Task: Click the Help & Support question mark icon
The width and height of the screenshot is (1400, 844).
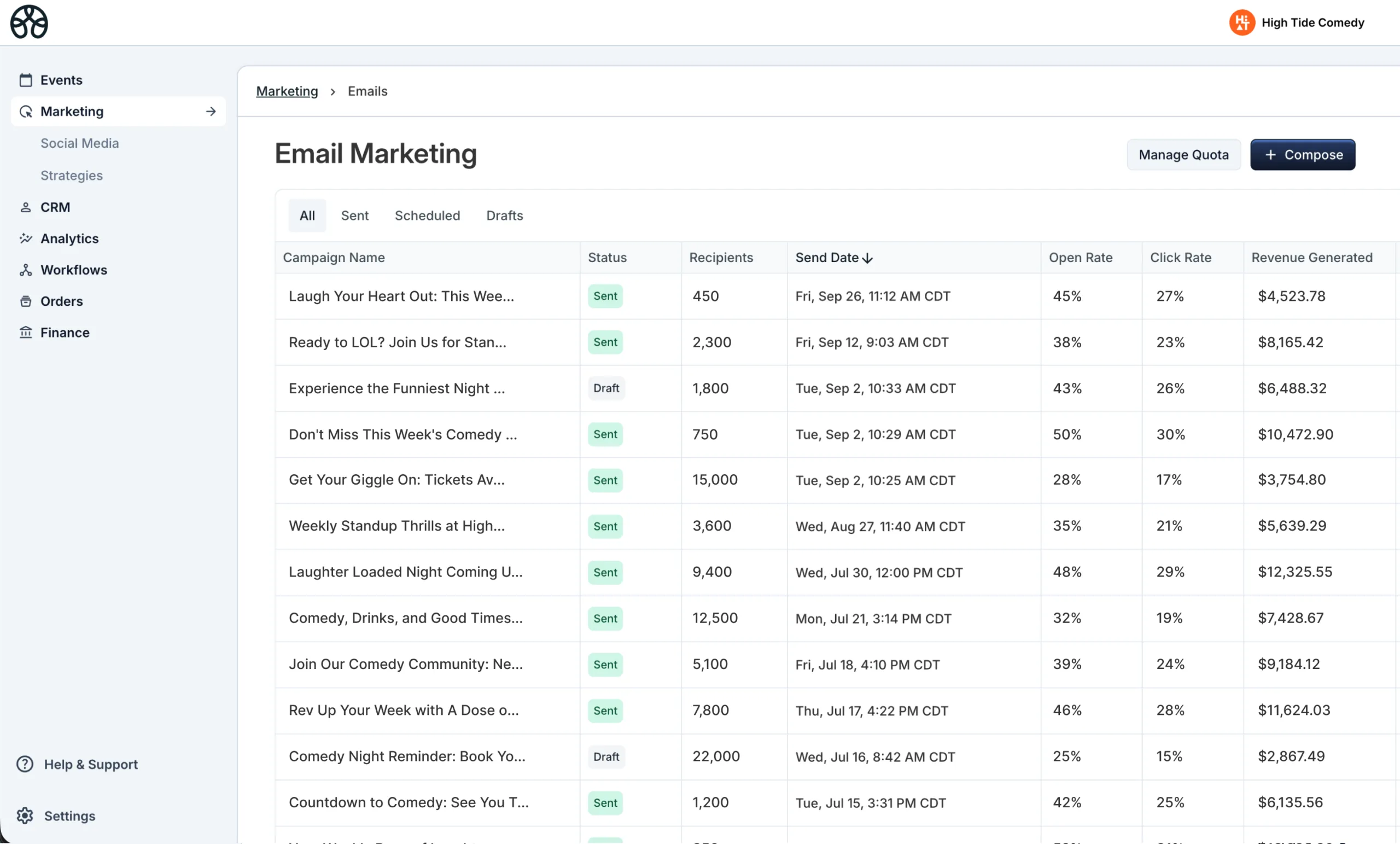Action: tap(25, 764)
